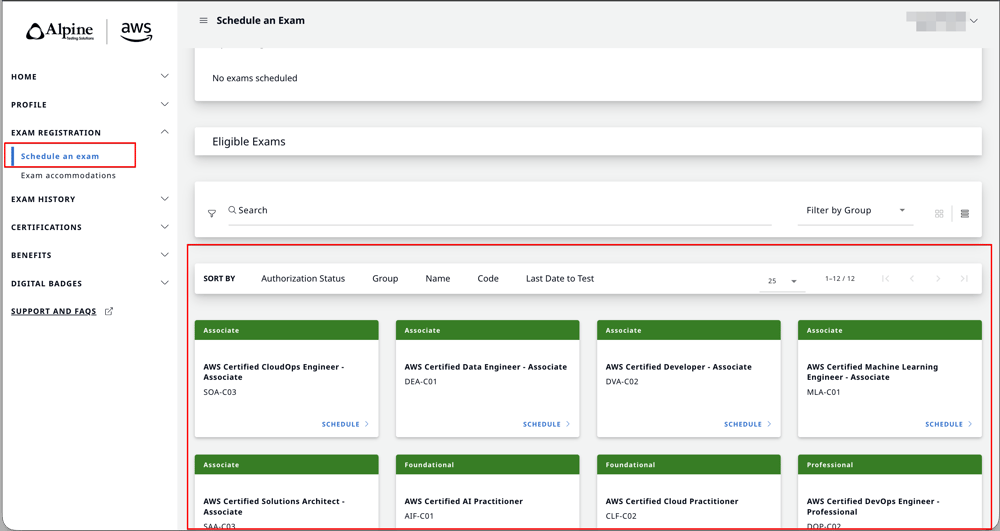Schedule the Machine Learning Engineer MLA-C01 exam
1000x531 pixels.
pyautogui.click(x=949, y=424)
